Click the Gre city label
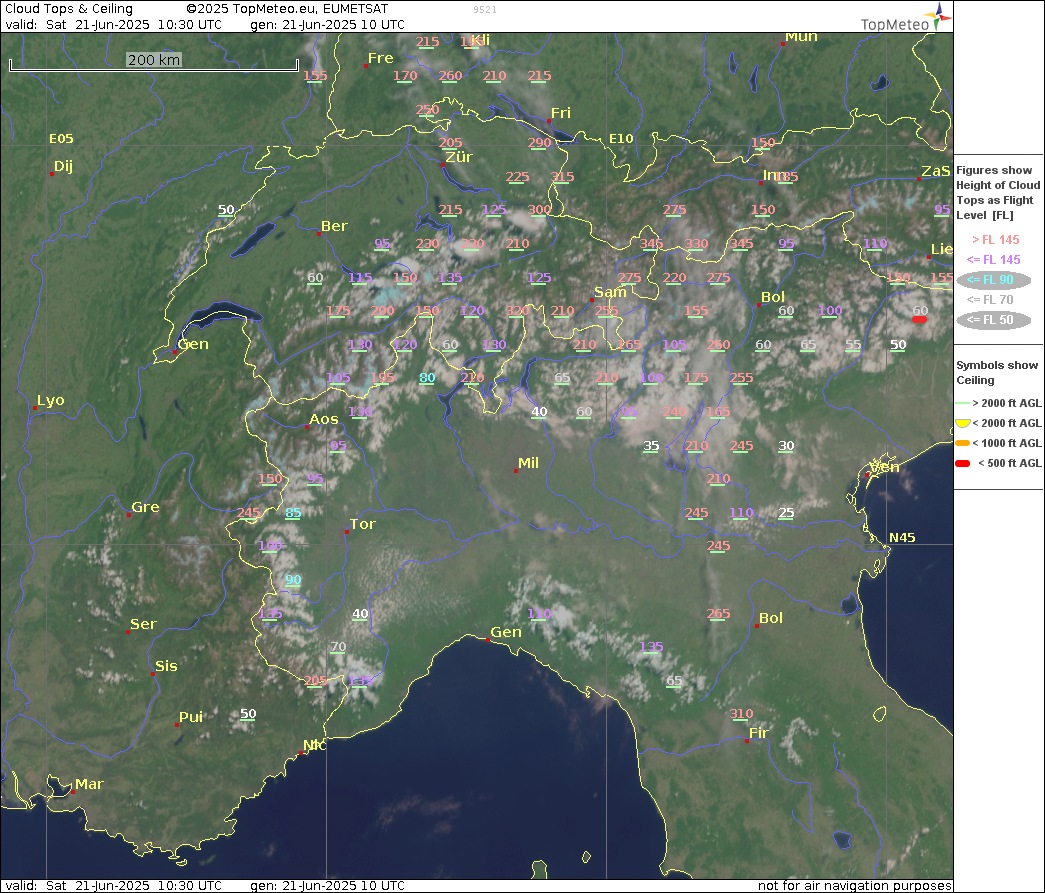 [x=145, y=506]
